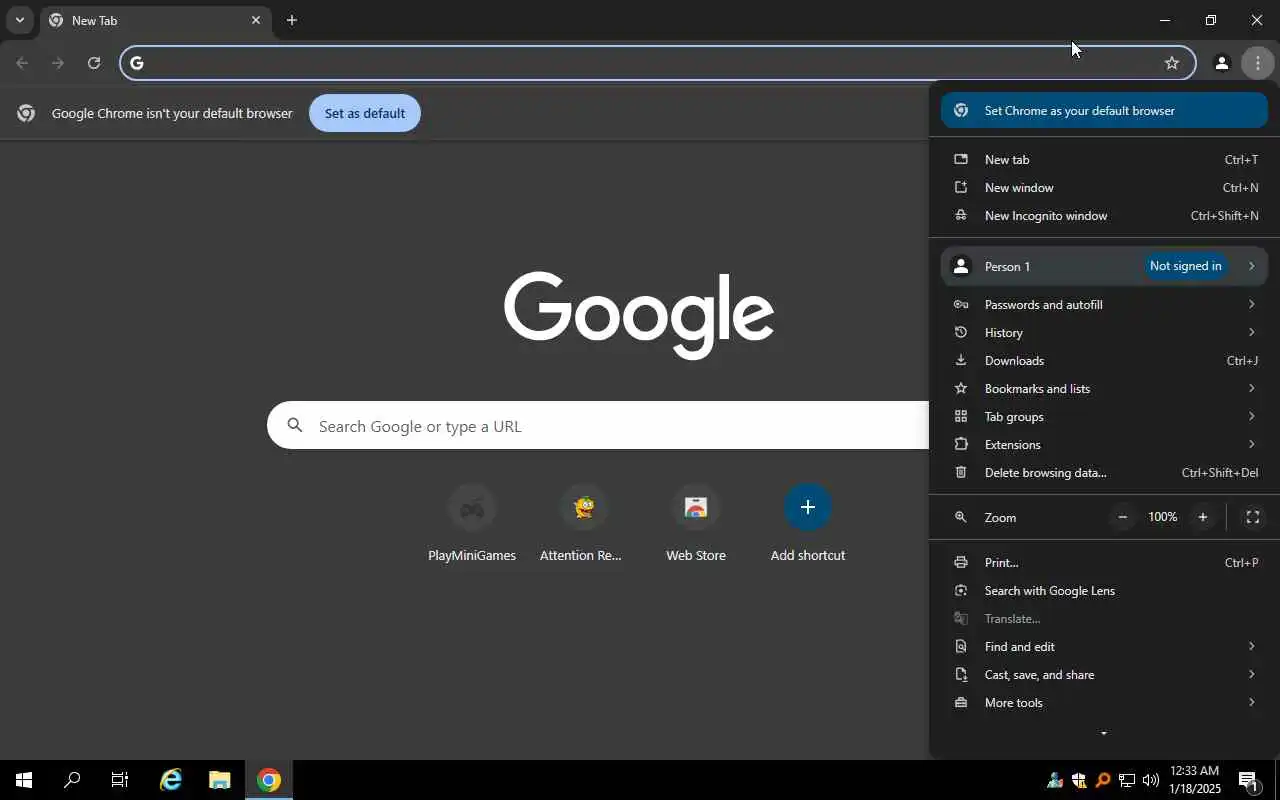Select Print from the menu
Screen dimensions: 1280x800
[x=1104, y=562]
